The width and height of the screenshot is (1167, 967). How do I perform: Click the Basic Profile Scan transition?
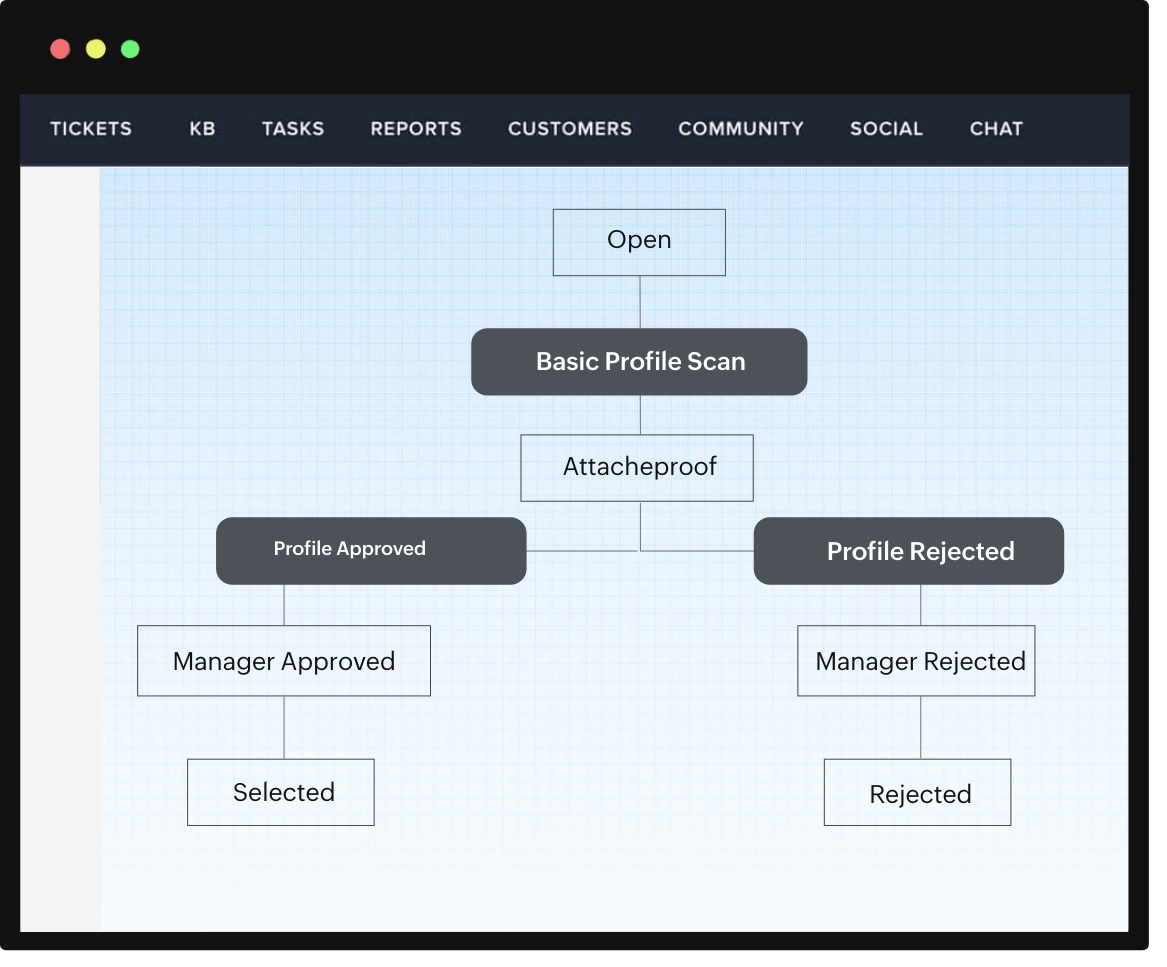coord(639,362)
